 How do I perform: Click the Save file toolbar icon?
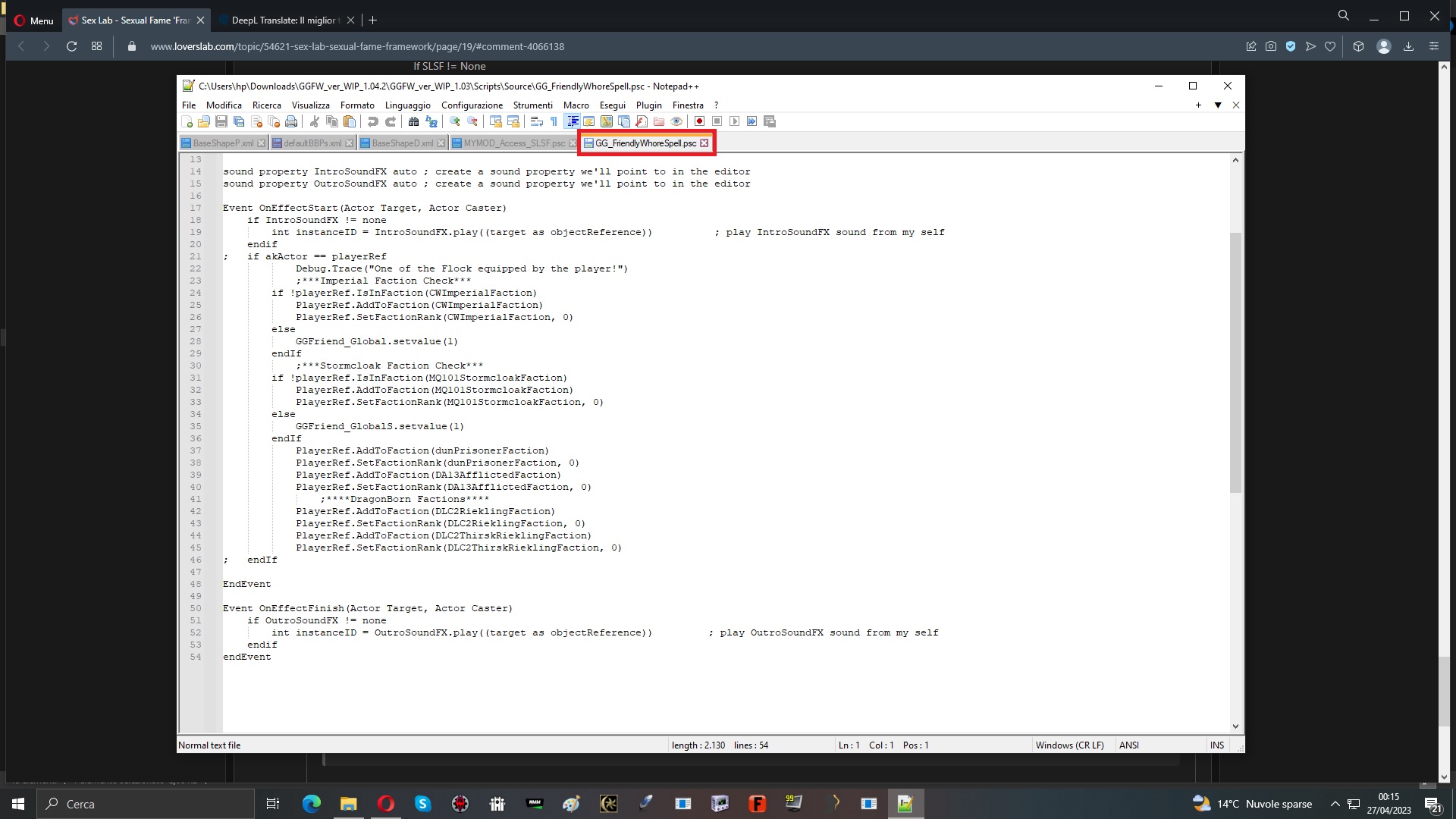tap(221, 121)
